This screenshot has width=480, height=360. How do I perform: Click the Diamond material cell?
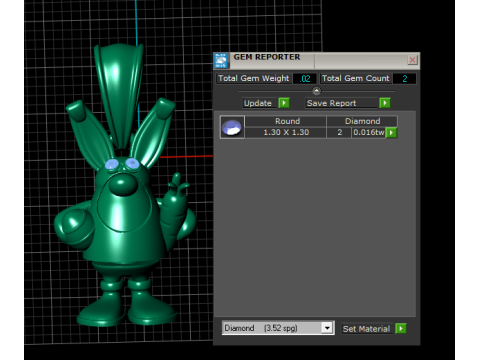point(362,121)
